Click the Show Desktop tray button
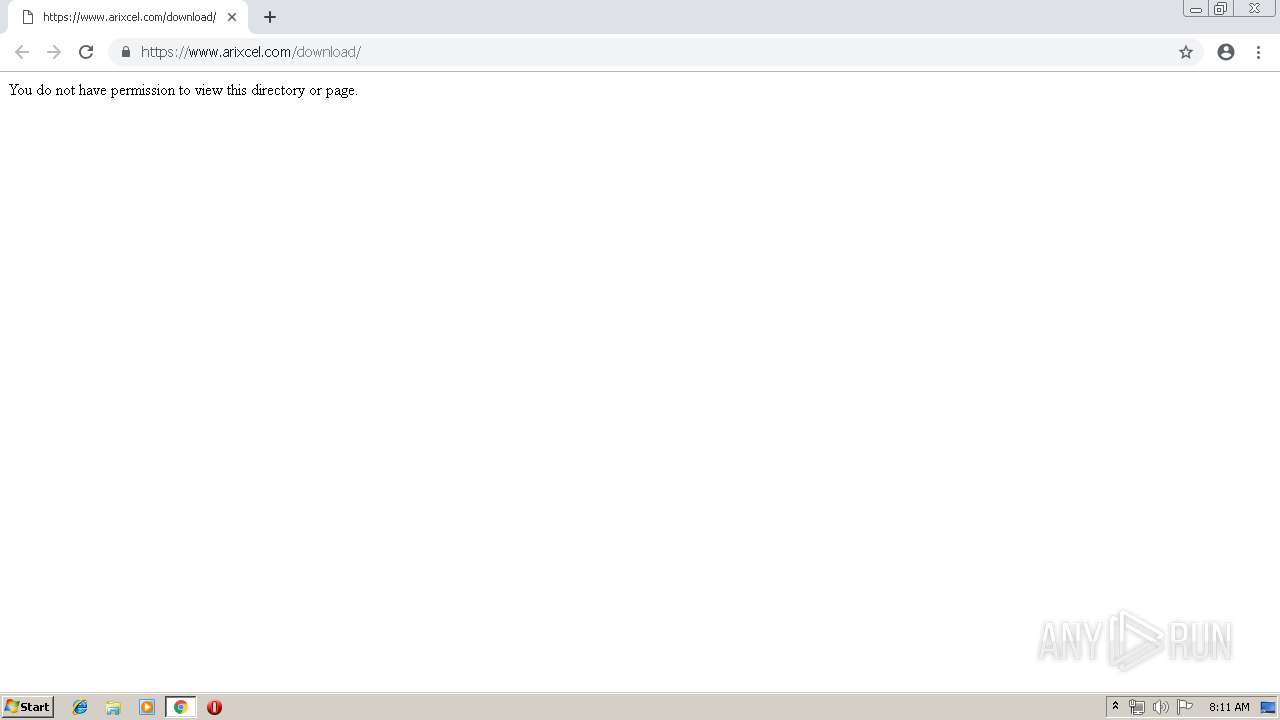1280x720 pixels. (x=1268, y=707)
